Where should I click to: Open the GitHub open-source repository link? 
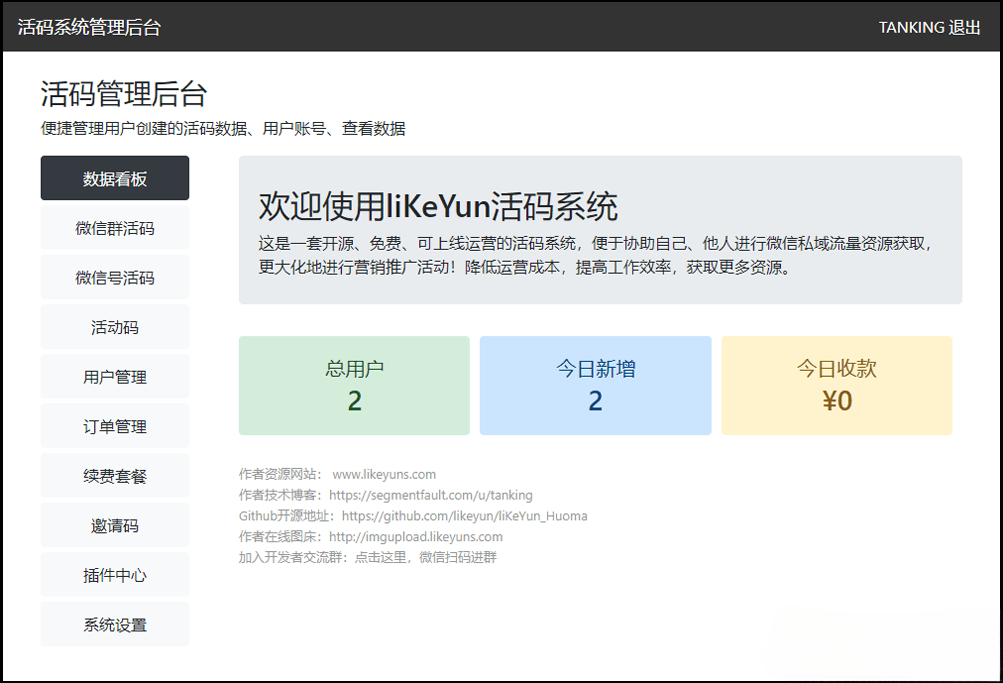[465, 516]
